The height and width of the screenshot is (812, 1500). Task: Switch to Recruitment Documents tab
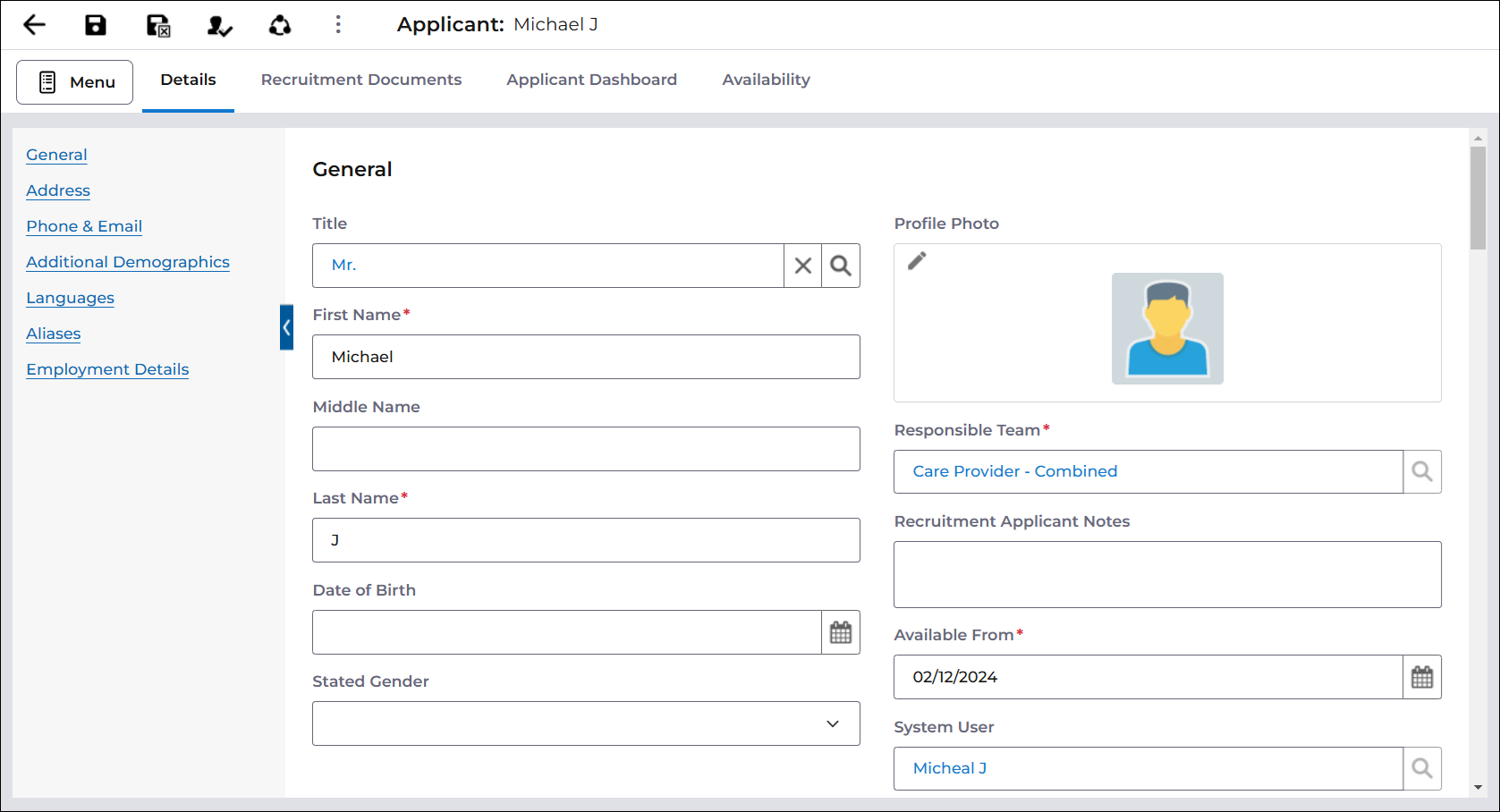[x=361, y=80]
